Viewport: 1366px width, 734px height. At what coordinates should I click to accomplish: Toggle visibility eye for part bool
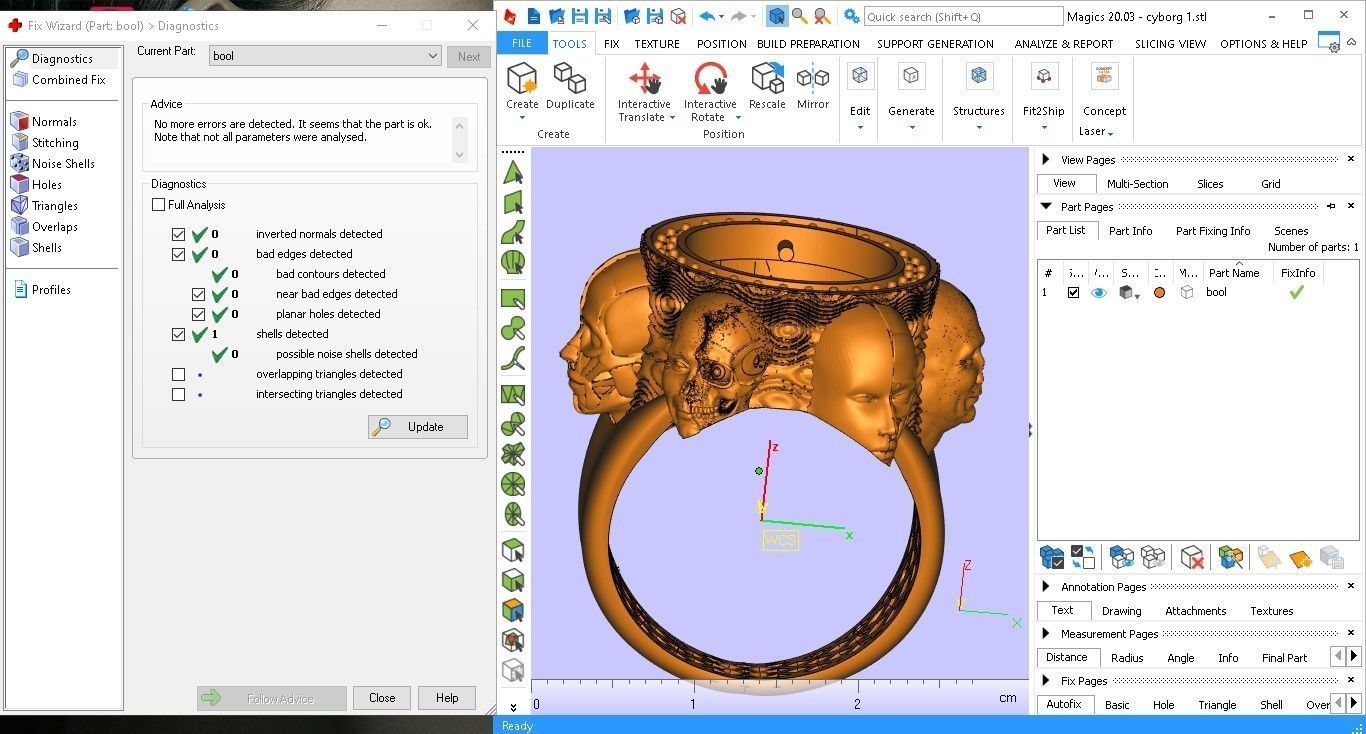point(1099,293)
